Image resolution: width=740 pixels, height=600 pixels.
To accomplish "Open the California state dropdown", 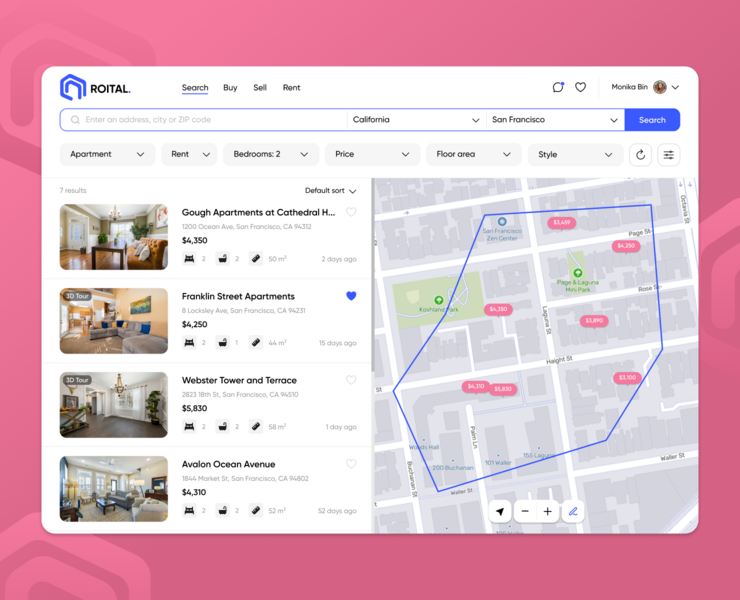I will pos(416,120).
